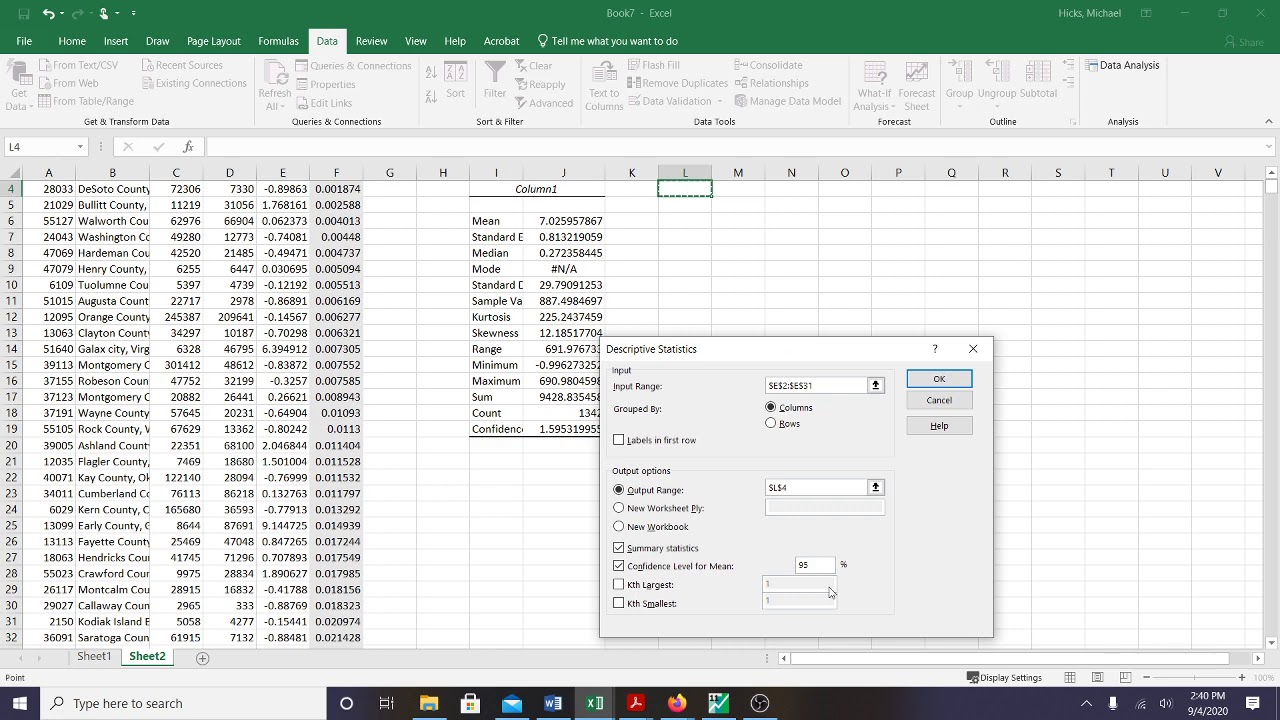
Task: Open the Formulas ribbon tab
Action: point(278,41)
